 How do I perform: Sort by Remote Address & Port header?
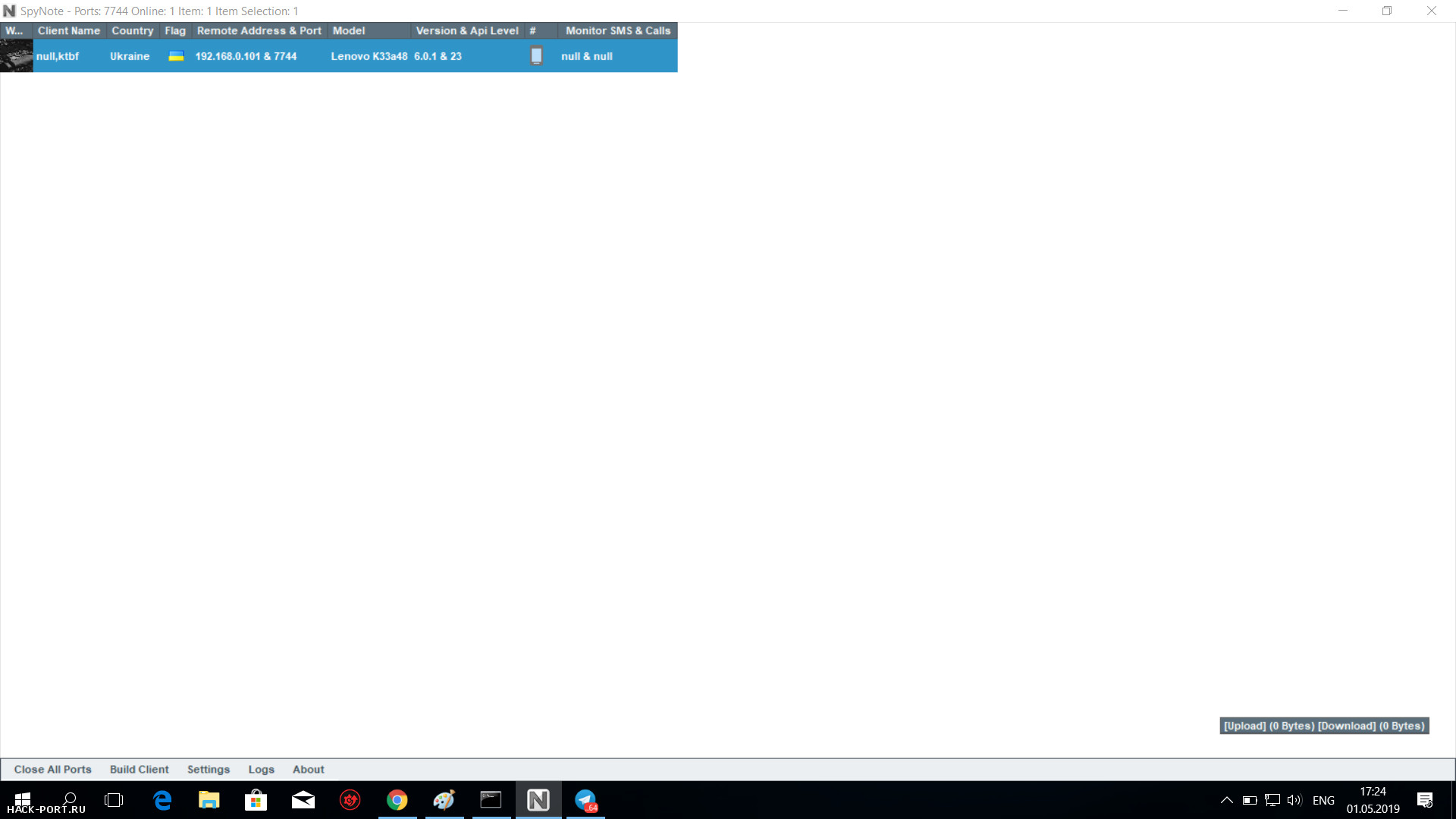pyautogui.click(x=259, y=30)
